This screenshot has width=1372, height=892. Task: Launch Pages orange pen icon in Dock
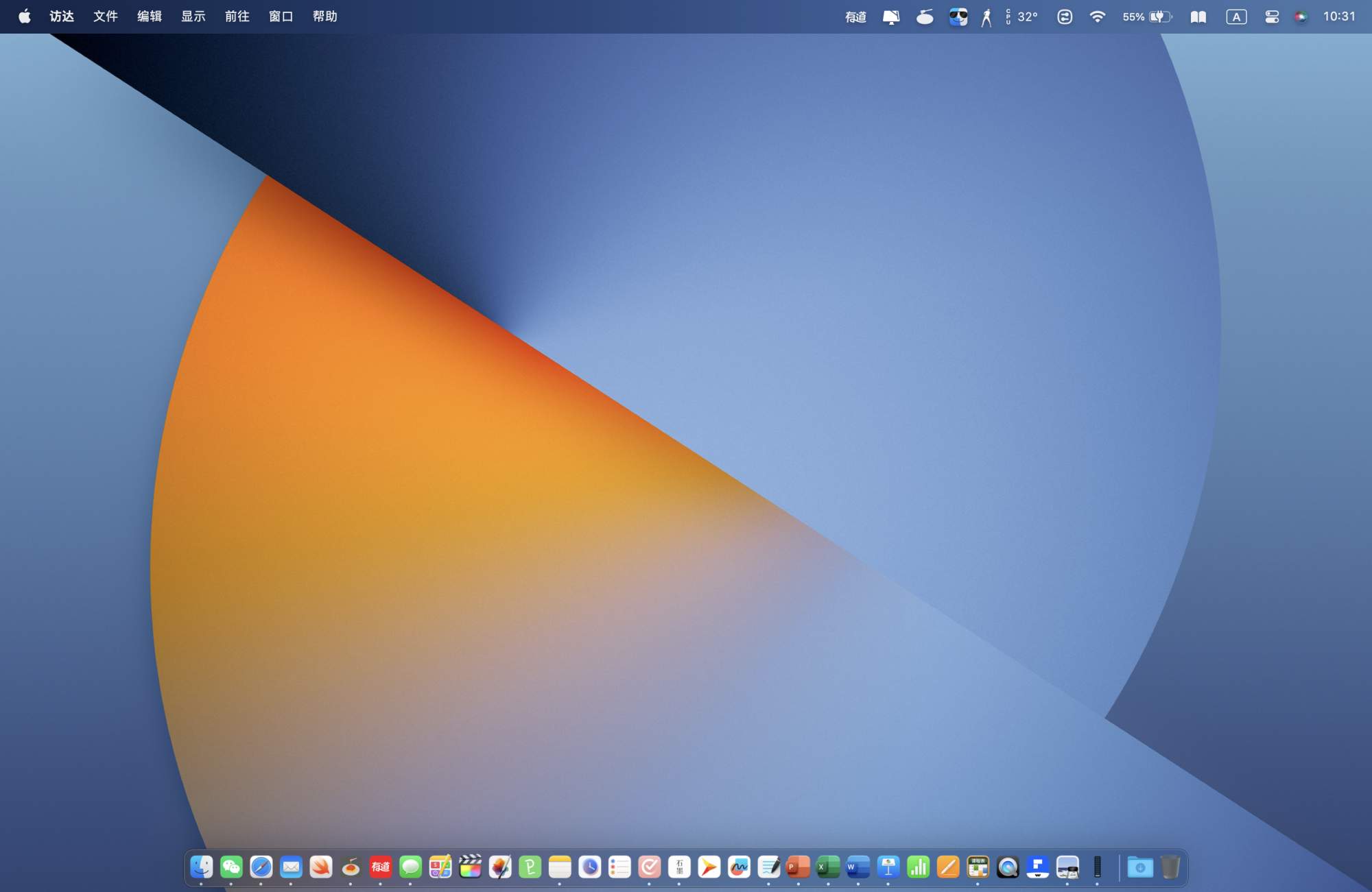948,867
